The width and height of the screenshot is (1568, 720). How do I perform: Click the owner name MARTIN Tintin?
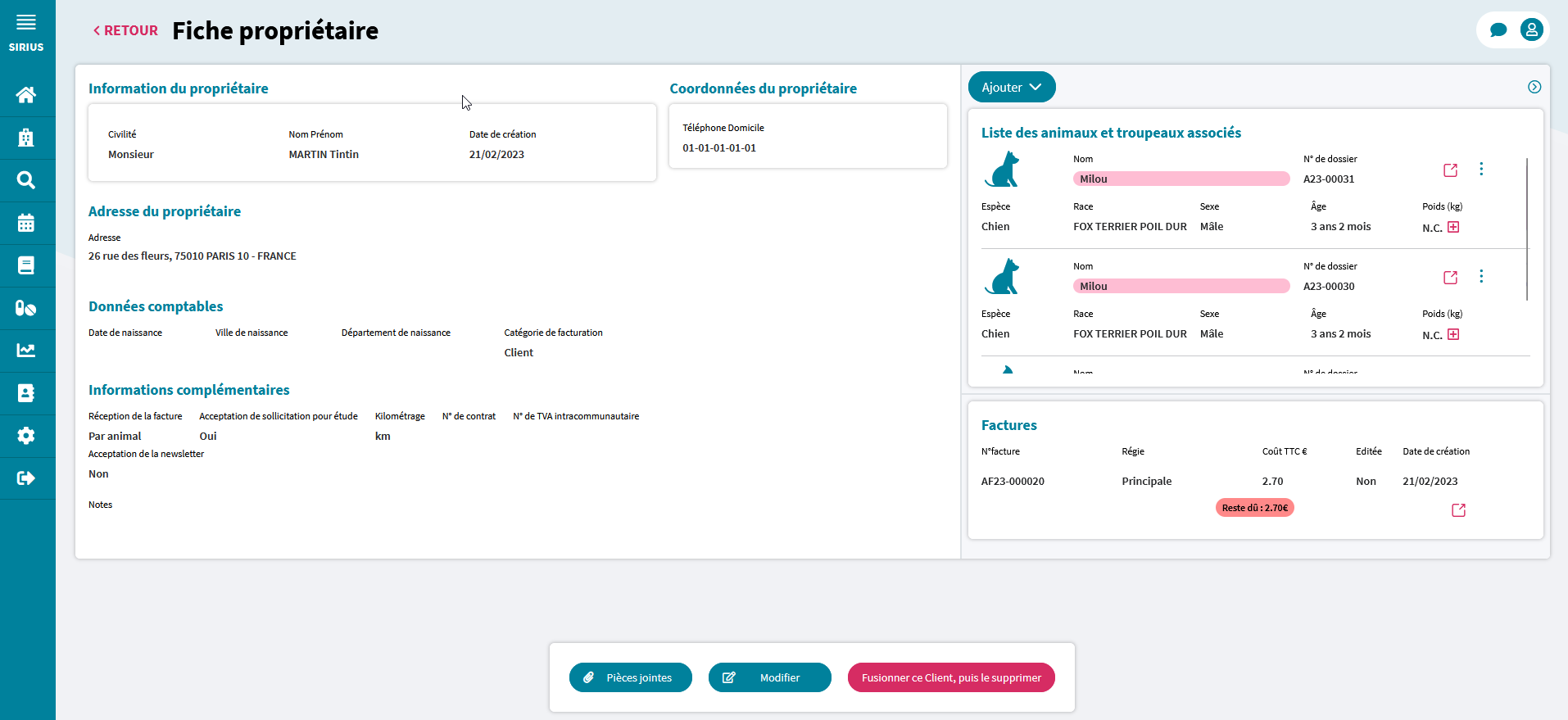pyautogui.click(x=324, y=155)
